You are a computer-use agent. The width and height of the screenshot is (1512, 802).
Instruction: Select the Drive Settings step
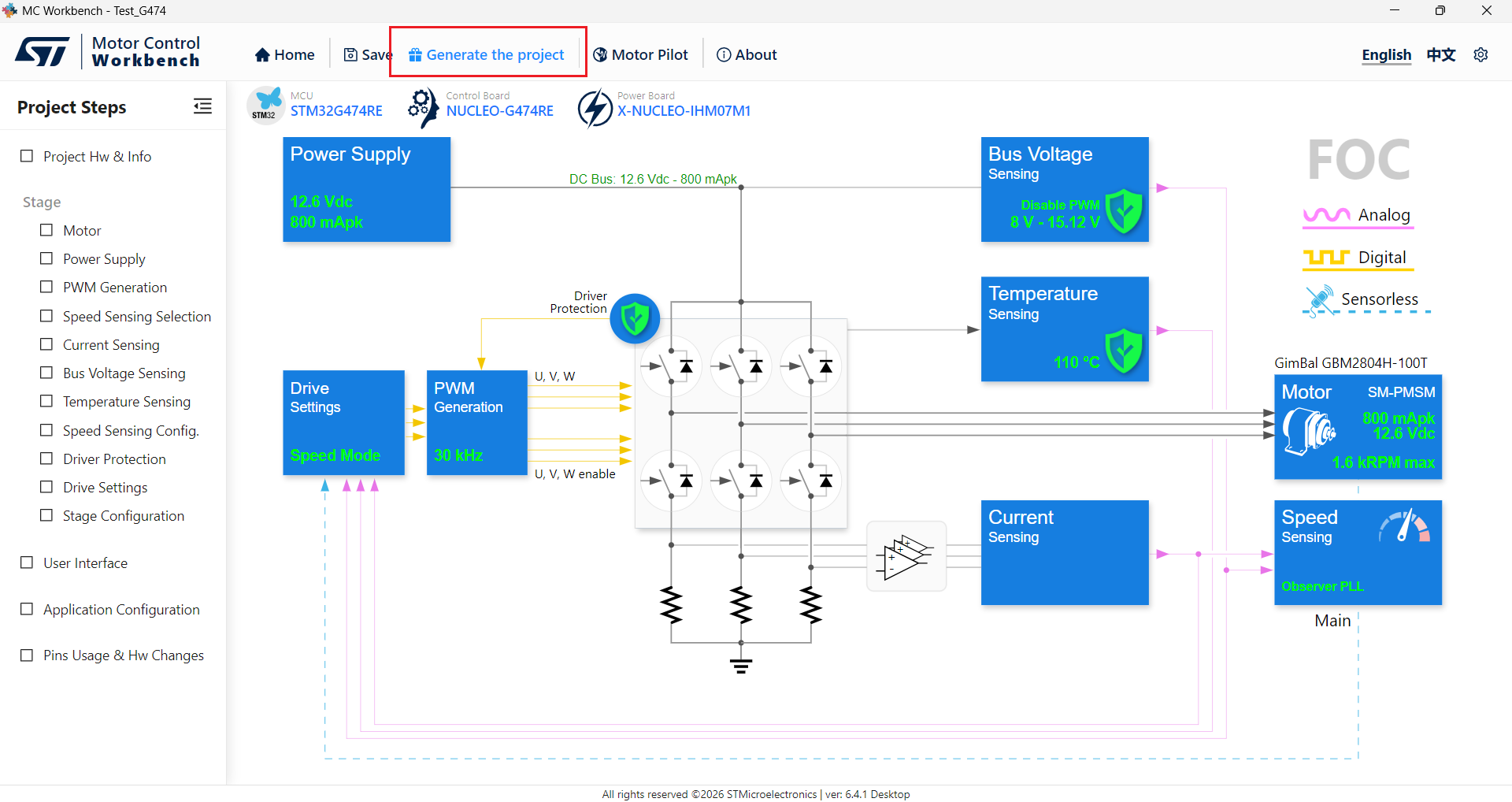[x=106, y=488]
